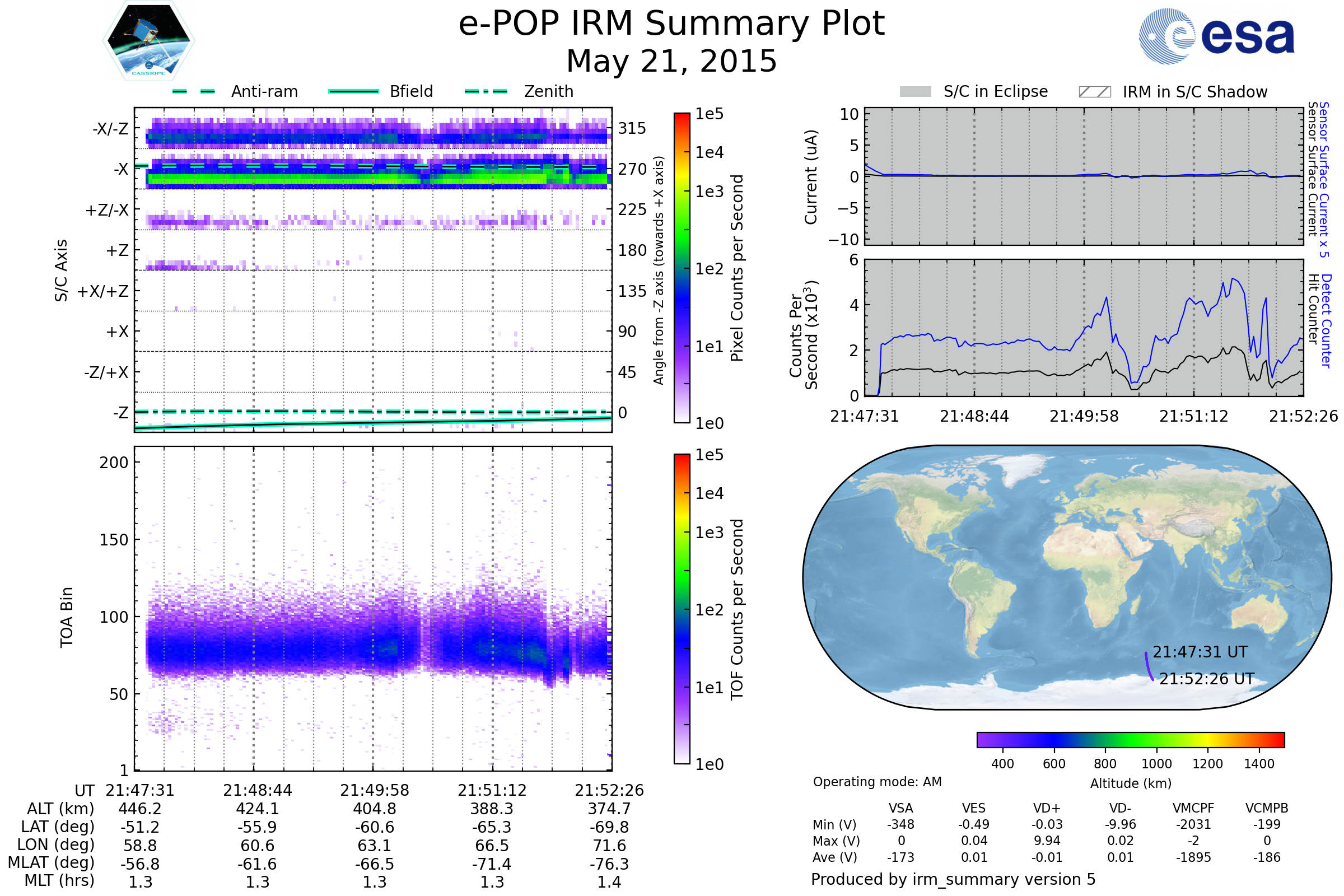This screenshot has width=1344, height=896.
Task: Click the orbit track on world map
Action: [x=1147, y=667]
